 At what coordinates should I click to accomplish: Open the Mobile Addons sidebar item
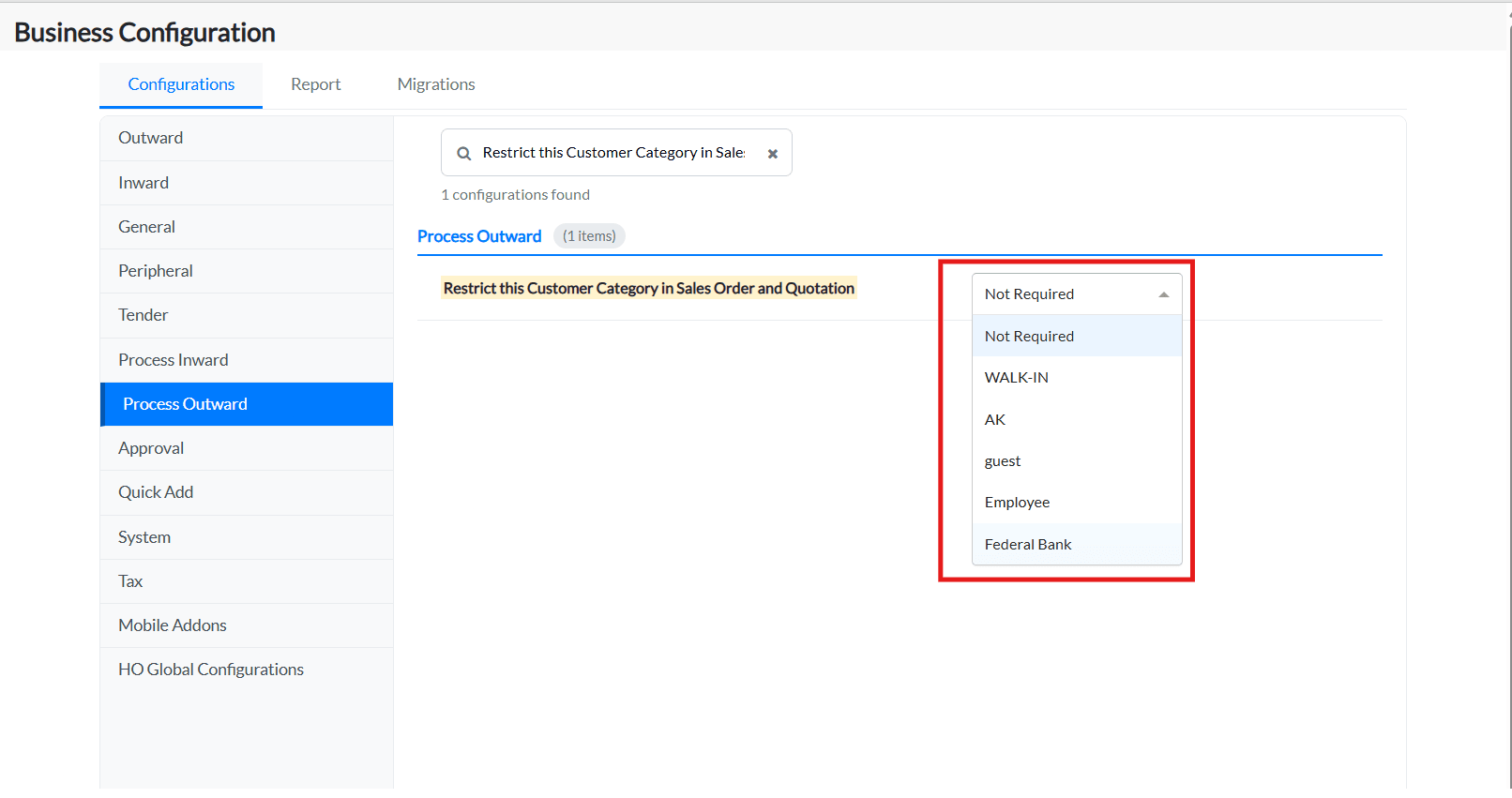coord(173,625)
